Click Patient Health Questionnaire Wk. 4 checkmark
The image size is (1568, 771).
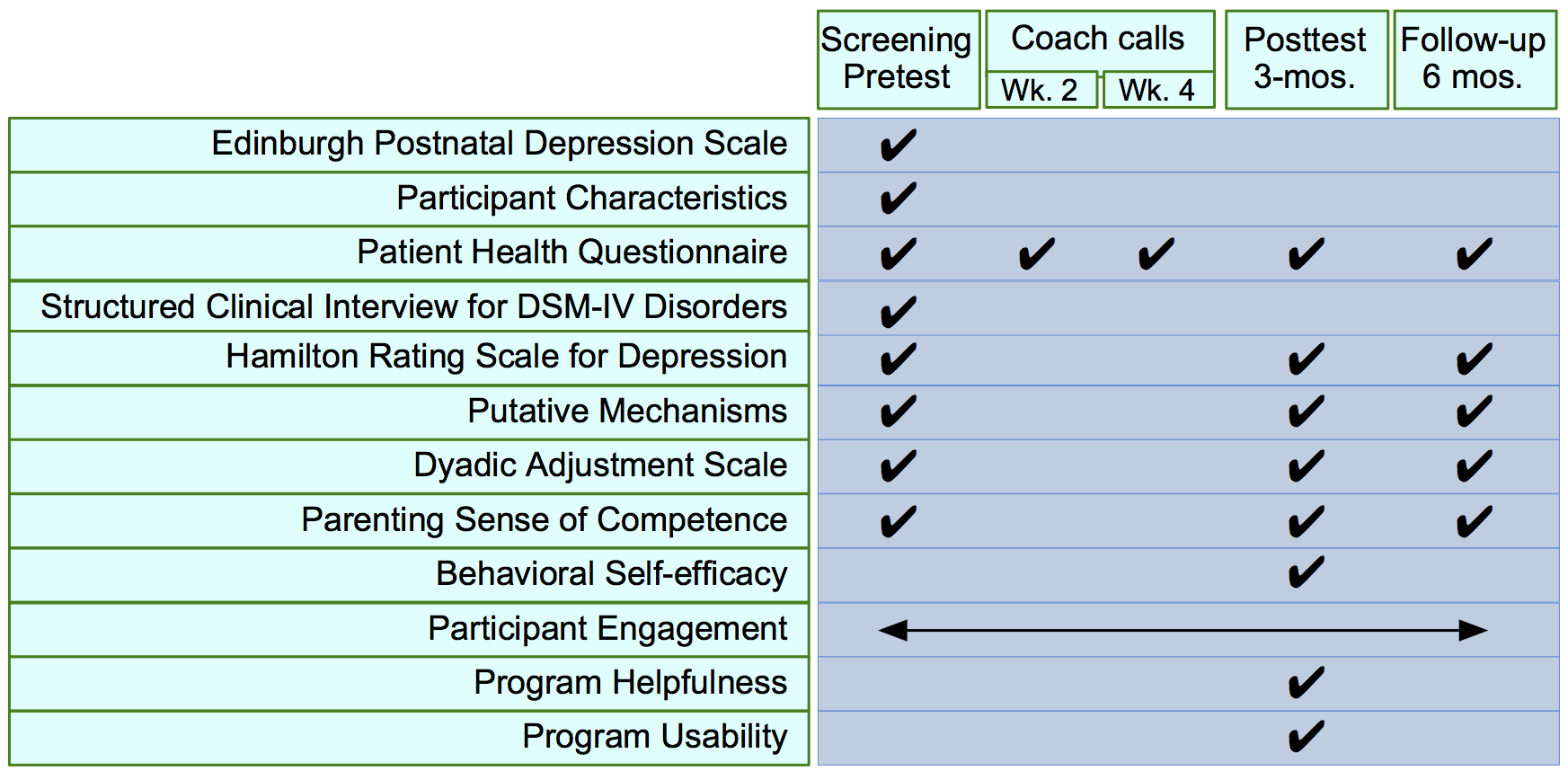tap(1156, 254)
